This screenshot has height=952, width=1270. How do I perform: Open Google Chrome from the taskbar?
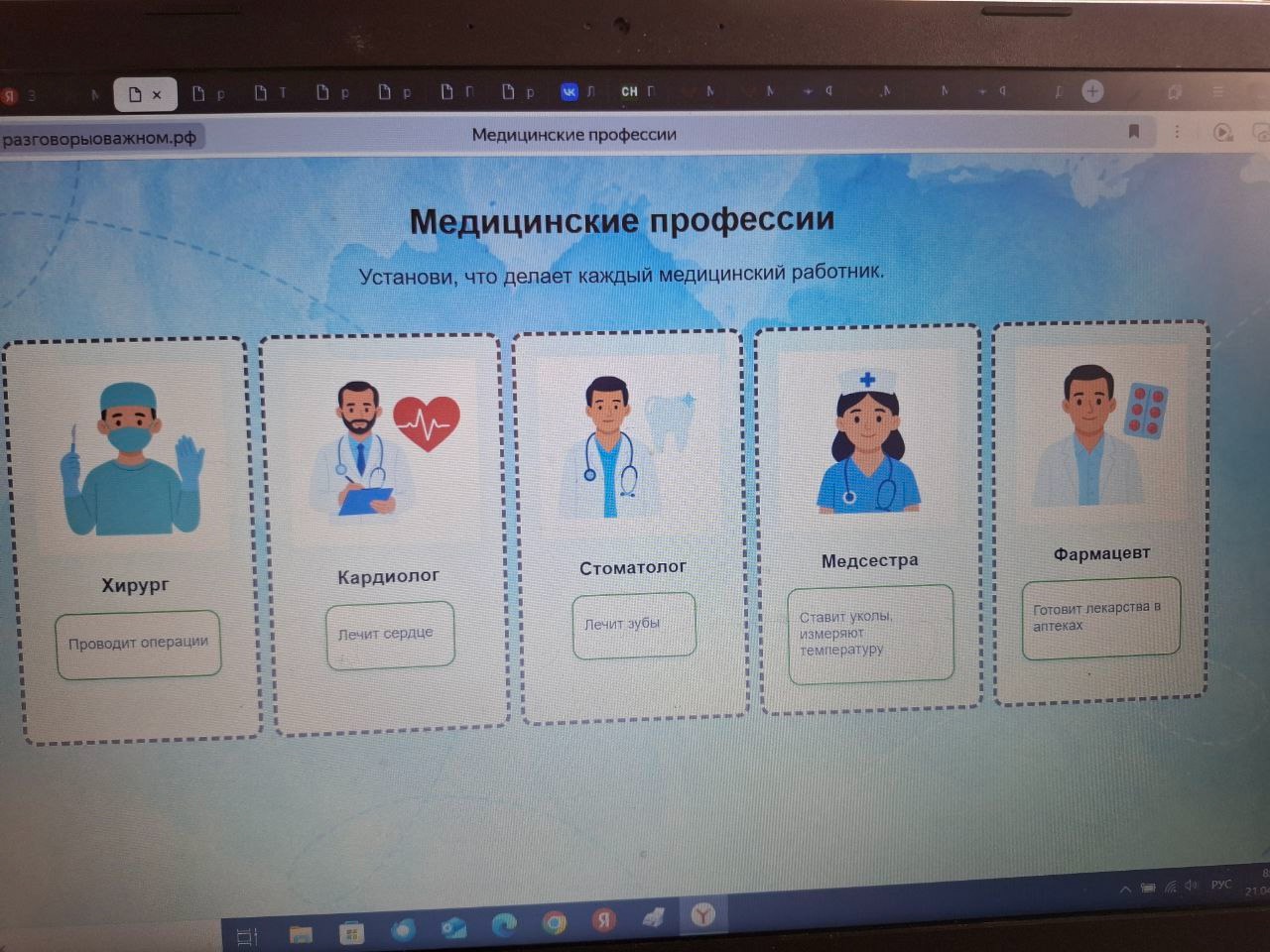pos(555,923)
